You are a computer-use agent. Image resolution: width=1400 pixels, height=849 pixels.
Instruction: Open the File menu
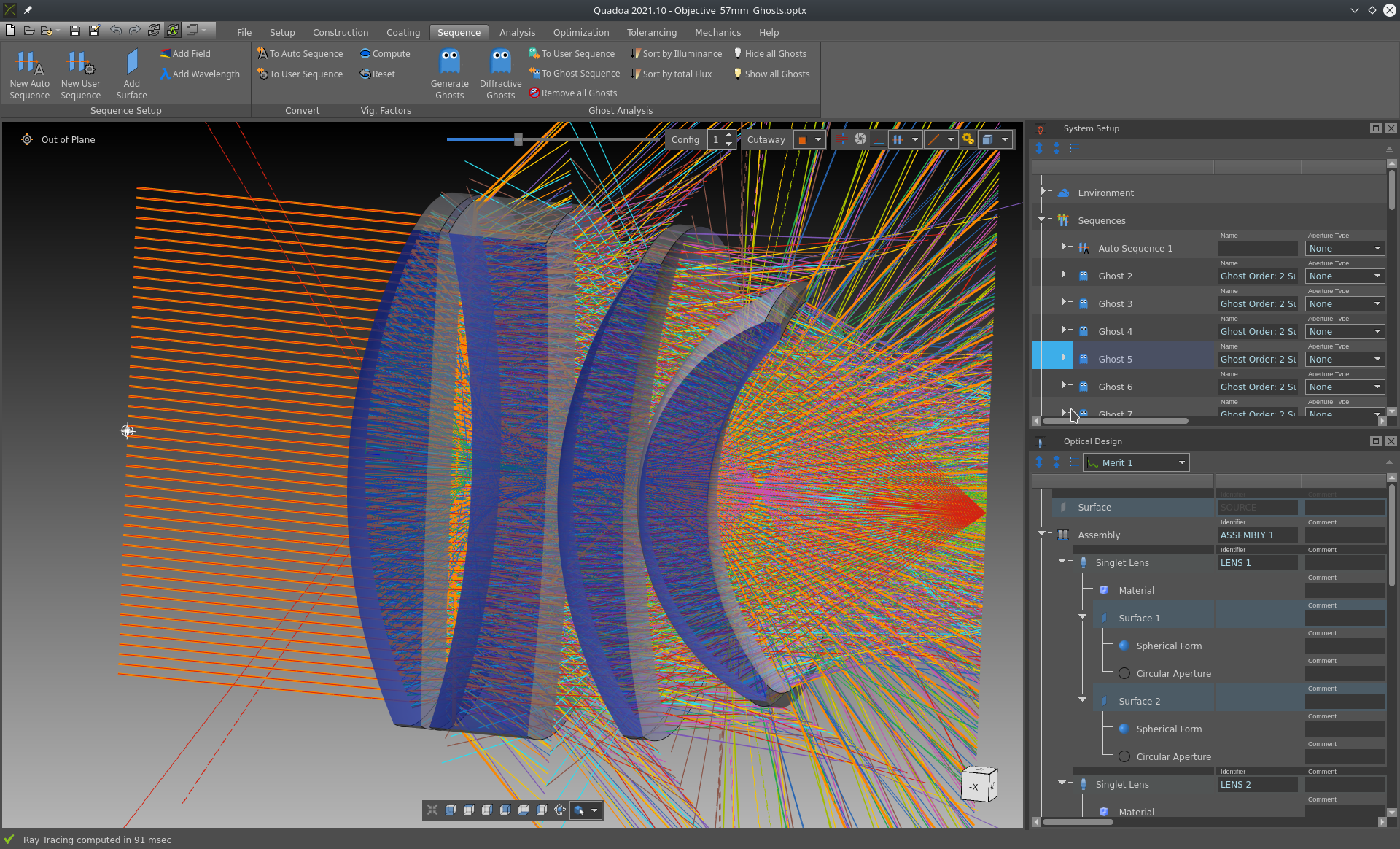(244, 32)
